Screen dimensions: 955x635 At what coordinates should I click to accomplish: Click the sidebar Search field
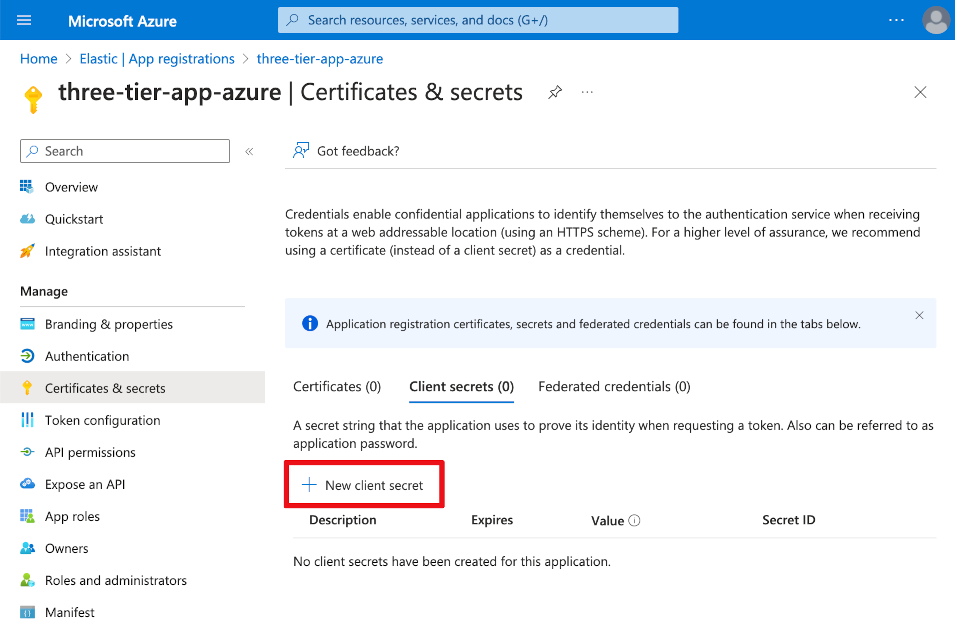125,151
